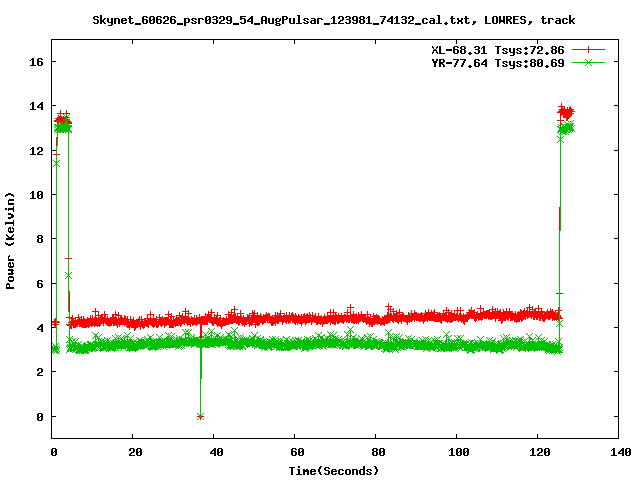Click the green YR legend line sample
This screenshot has height=480, width=640.
coord(588,62)
